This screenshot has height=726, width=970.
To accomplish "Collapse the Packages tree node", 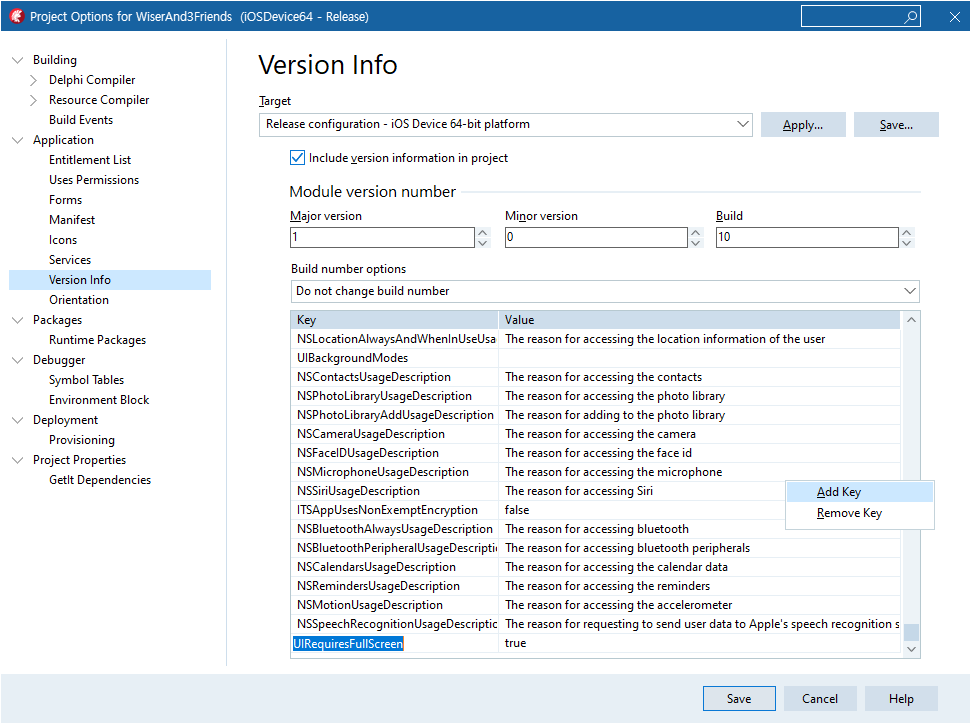I will click(17, 320).
